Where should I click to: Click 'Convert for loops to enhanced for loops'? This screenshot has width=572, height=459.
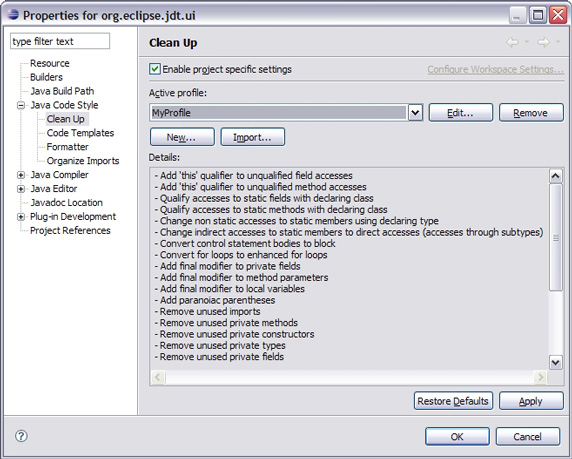point(241,255)
